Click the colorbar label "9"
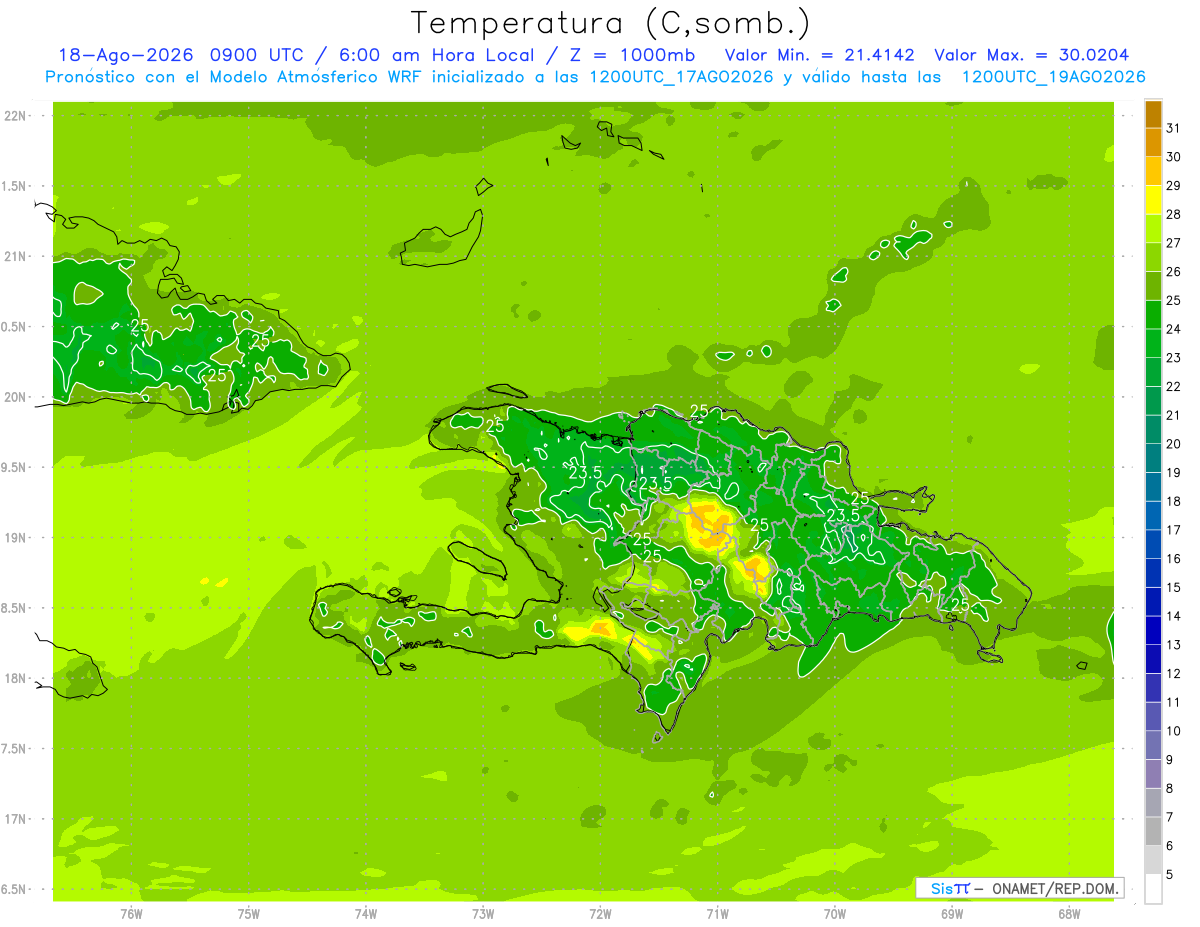Image resolution: width=1200 pixels, height=927 pixels. (1170, 760)
